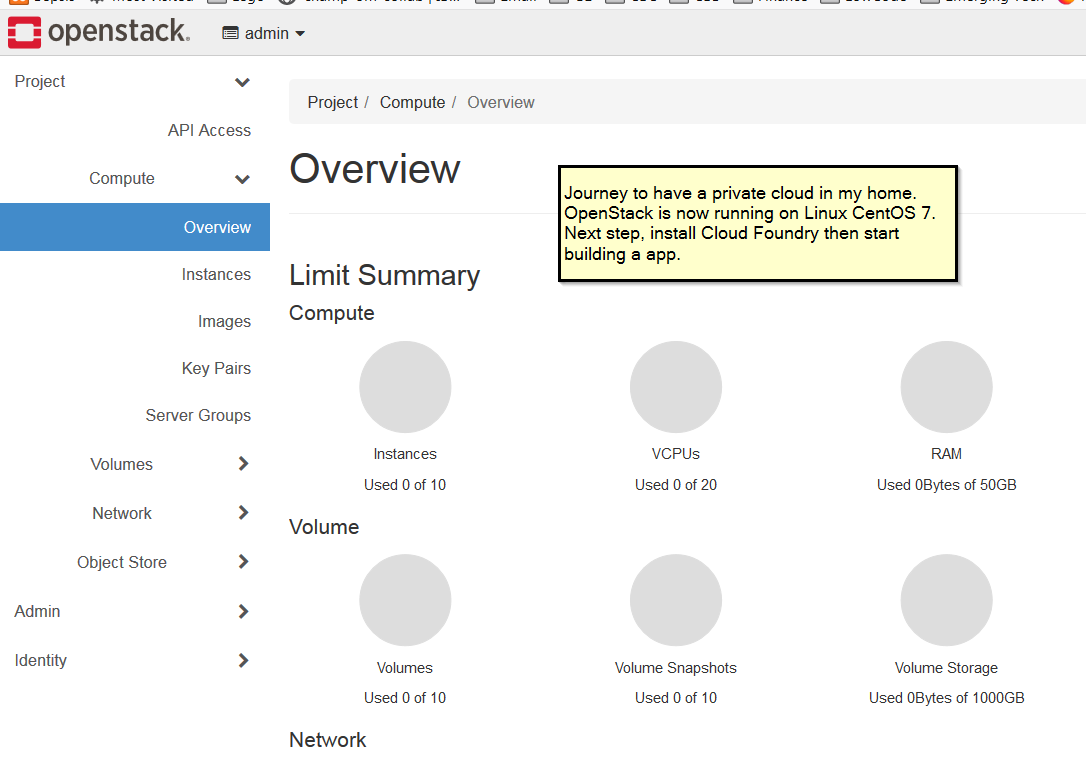
Task: Click the Volume Storage pie chart
Action: (x=947, y=600)
